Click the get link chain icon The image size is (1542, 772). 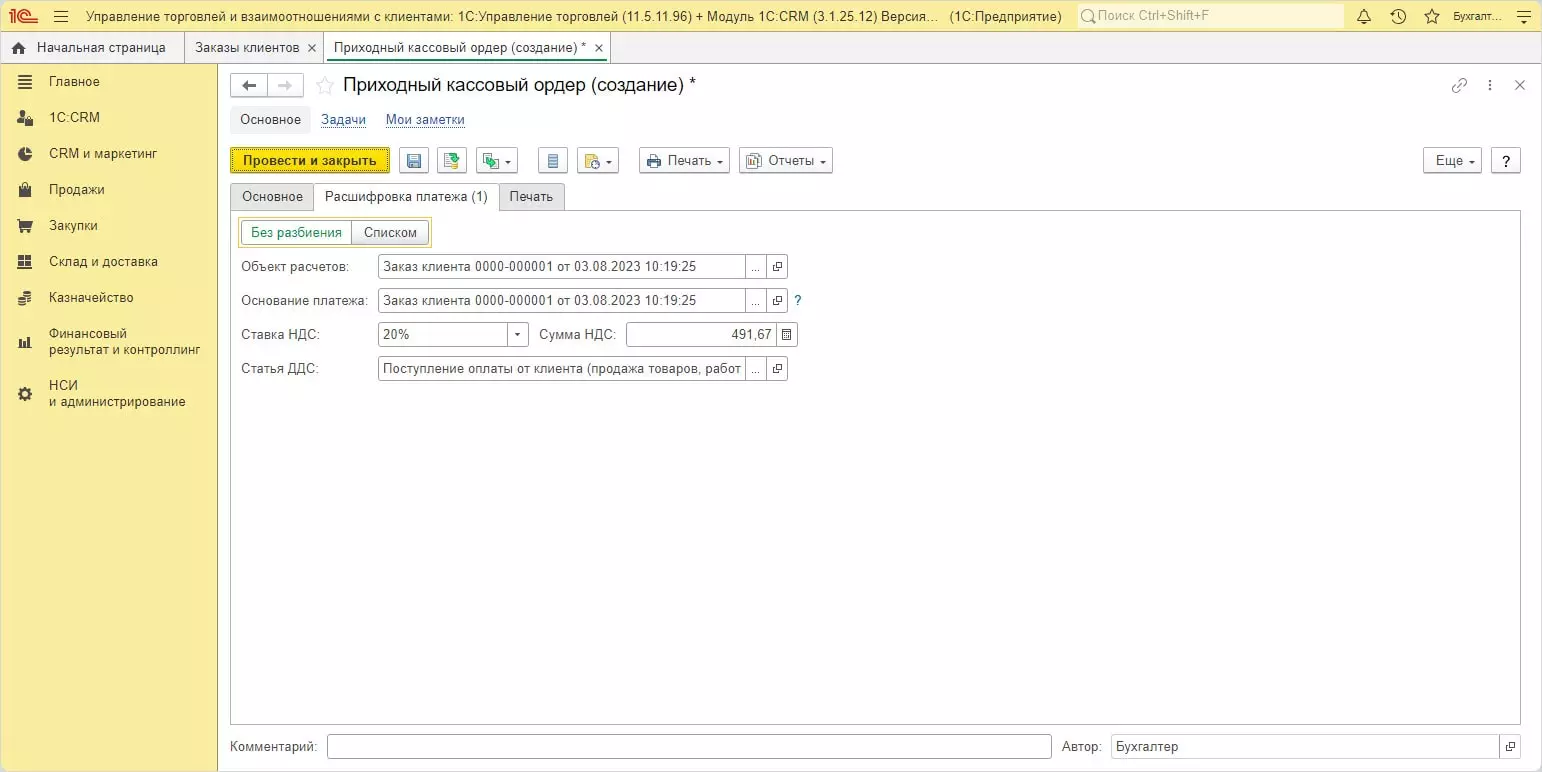click(x=1459, y=86)
